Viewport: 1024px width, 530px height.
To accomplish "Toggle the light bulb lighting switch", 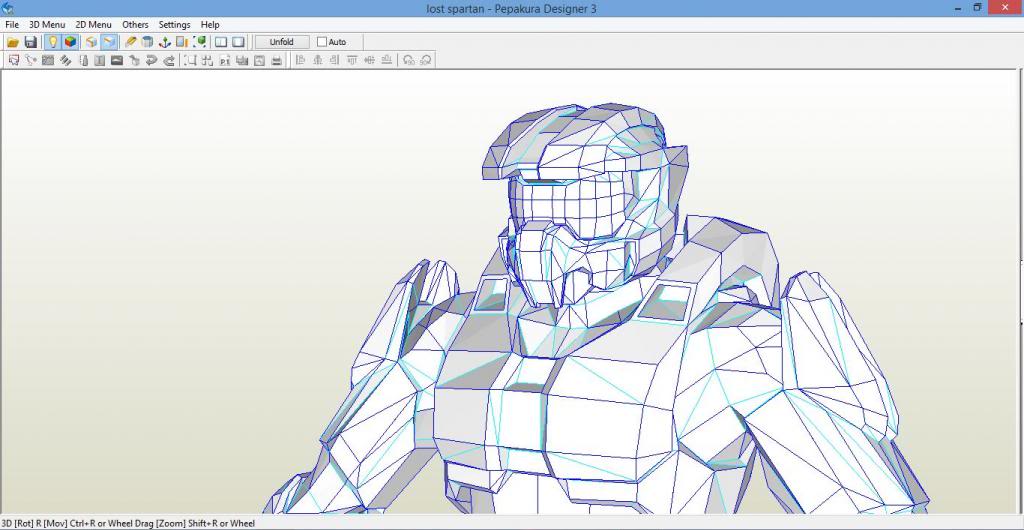I will (52, 42).
